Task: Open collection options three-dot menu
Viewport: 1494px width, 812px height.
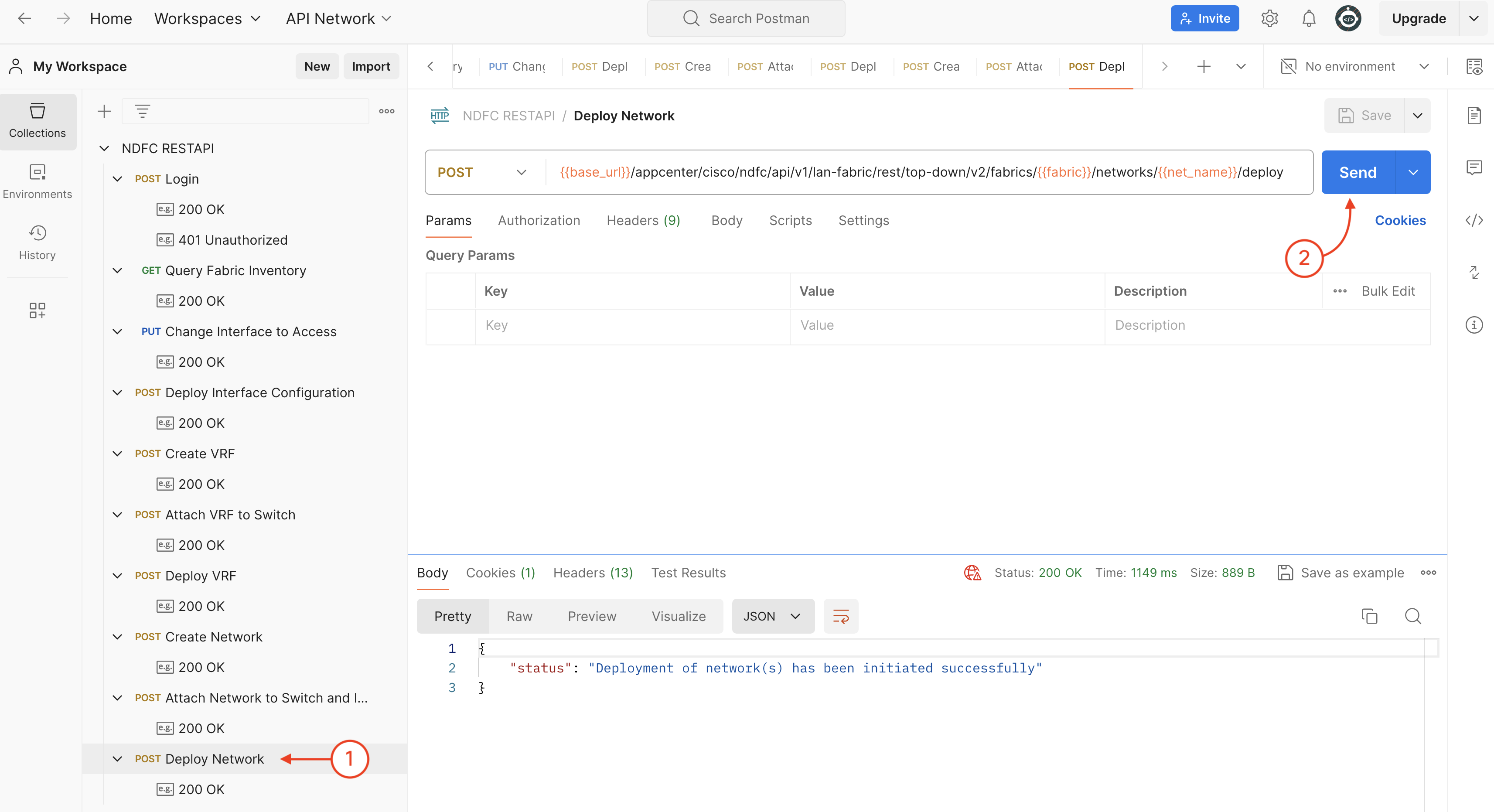Action: point(386,111)
